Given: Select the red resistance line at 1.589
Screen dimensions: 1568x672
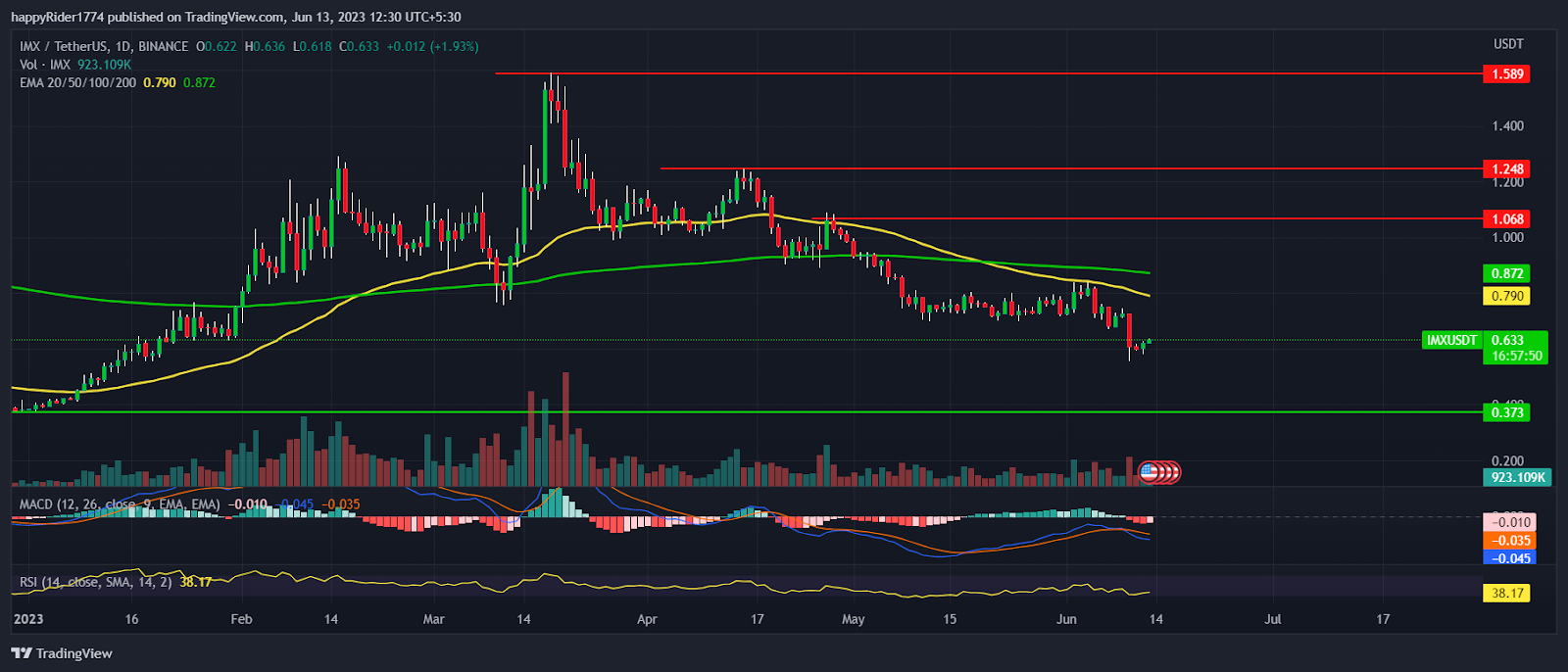Looking at the screenshot, I should point(988,73).
